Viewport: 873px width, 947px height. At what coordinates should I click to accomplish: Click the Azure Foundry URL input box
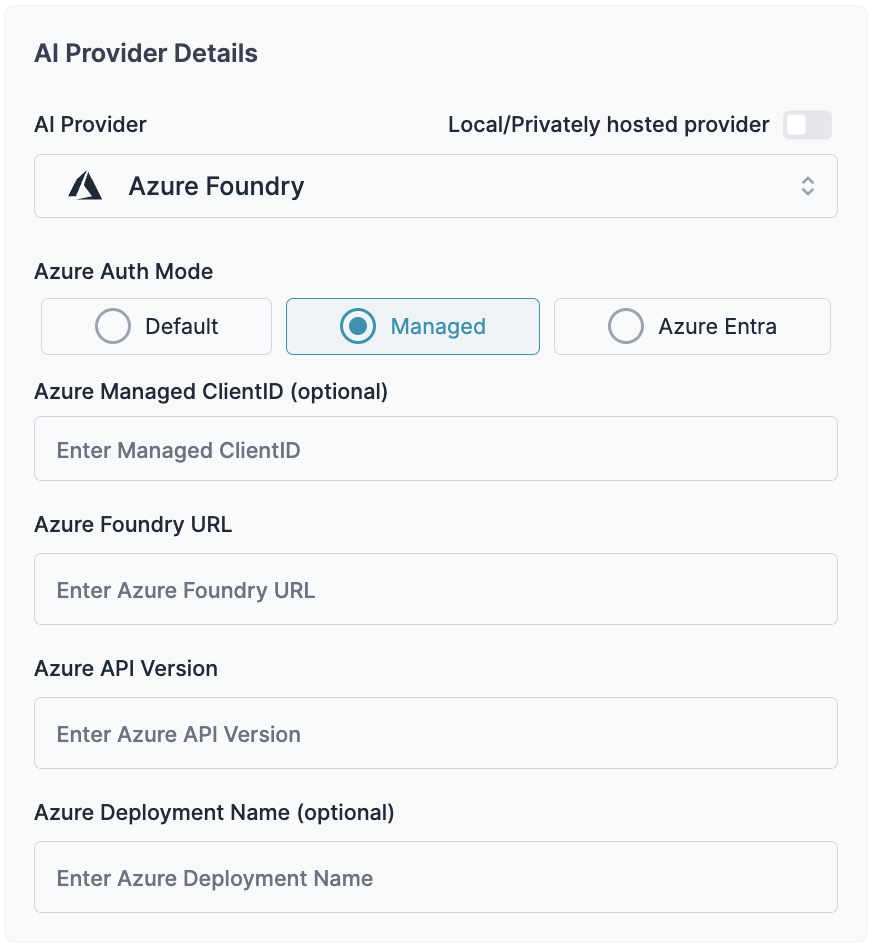click(x=436, y=589)
